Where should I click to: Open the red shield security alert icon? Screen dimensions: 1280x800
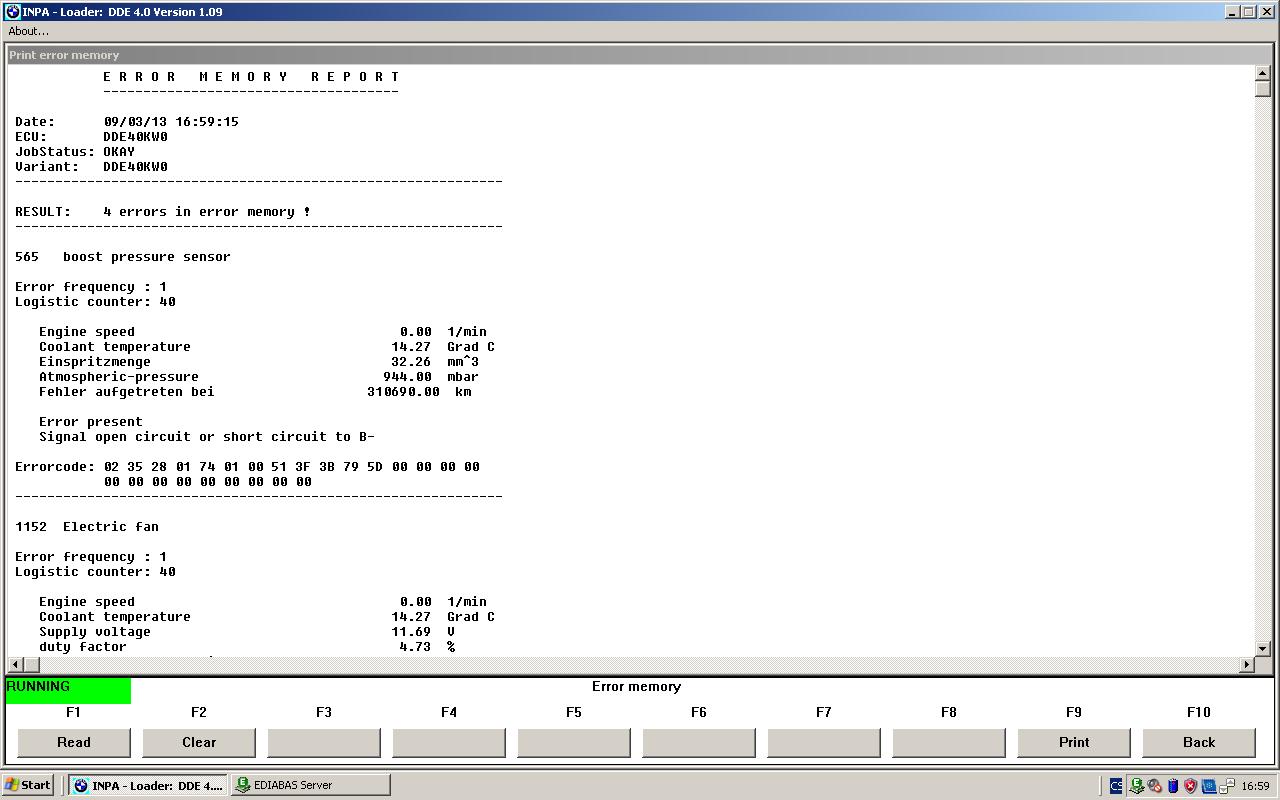click(1190, 786)
